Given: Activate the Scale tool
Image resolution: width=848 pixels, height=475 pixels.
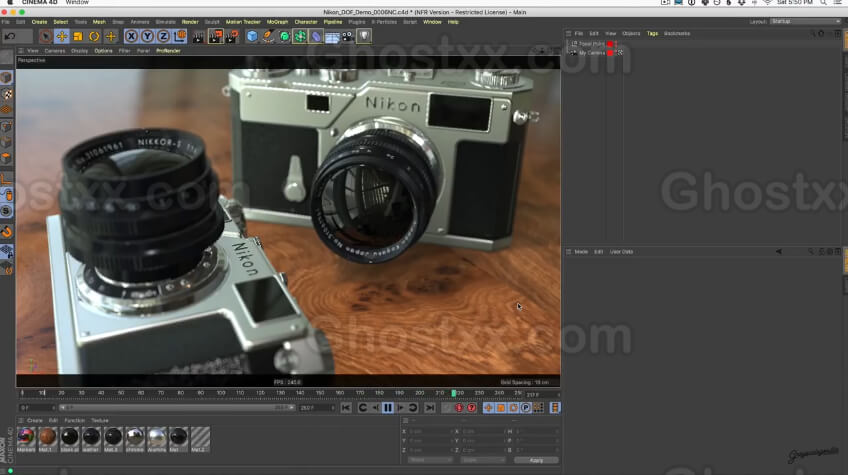Looking at the screenshot, I should [78, 36].
